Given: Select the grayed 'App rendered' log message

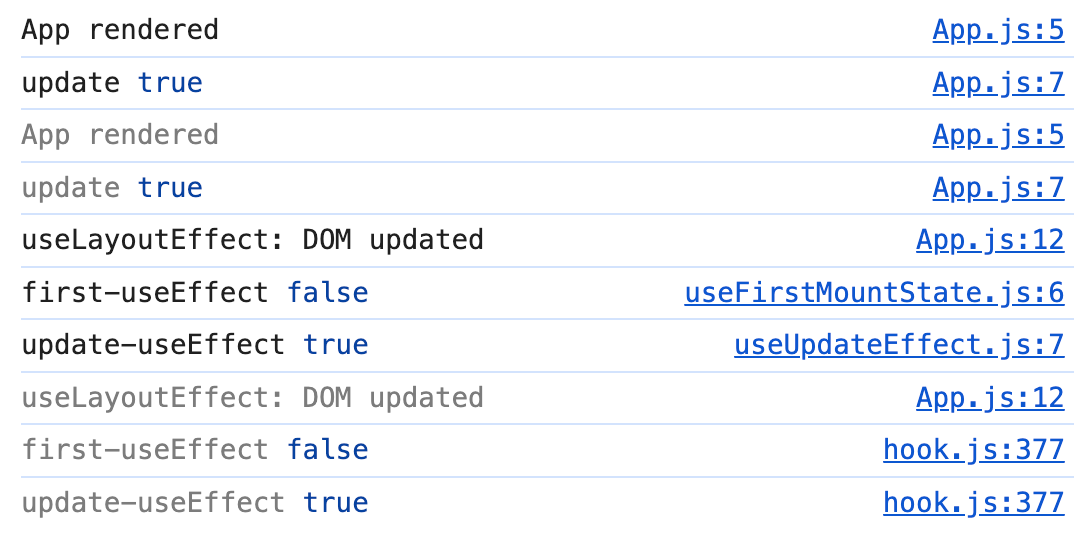Looking at the screenshot, I should 120,135.
